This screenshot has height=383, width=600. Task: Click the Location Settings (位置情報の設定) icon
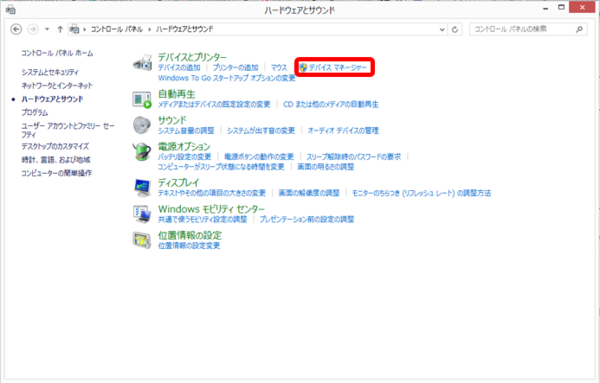coord(142,240)
